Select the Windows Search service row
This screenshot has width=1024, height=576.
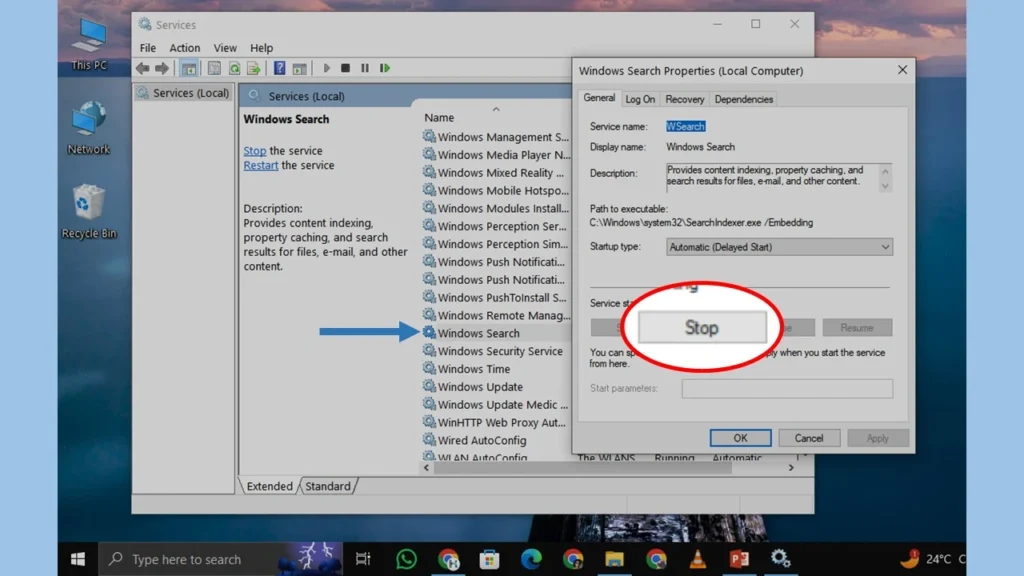496,333
